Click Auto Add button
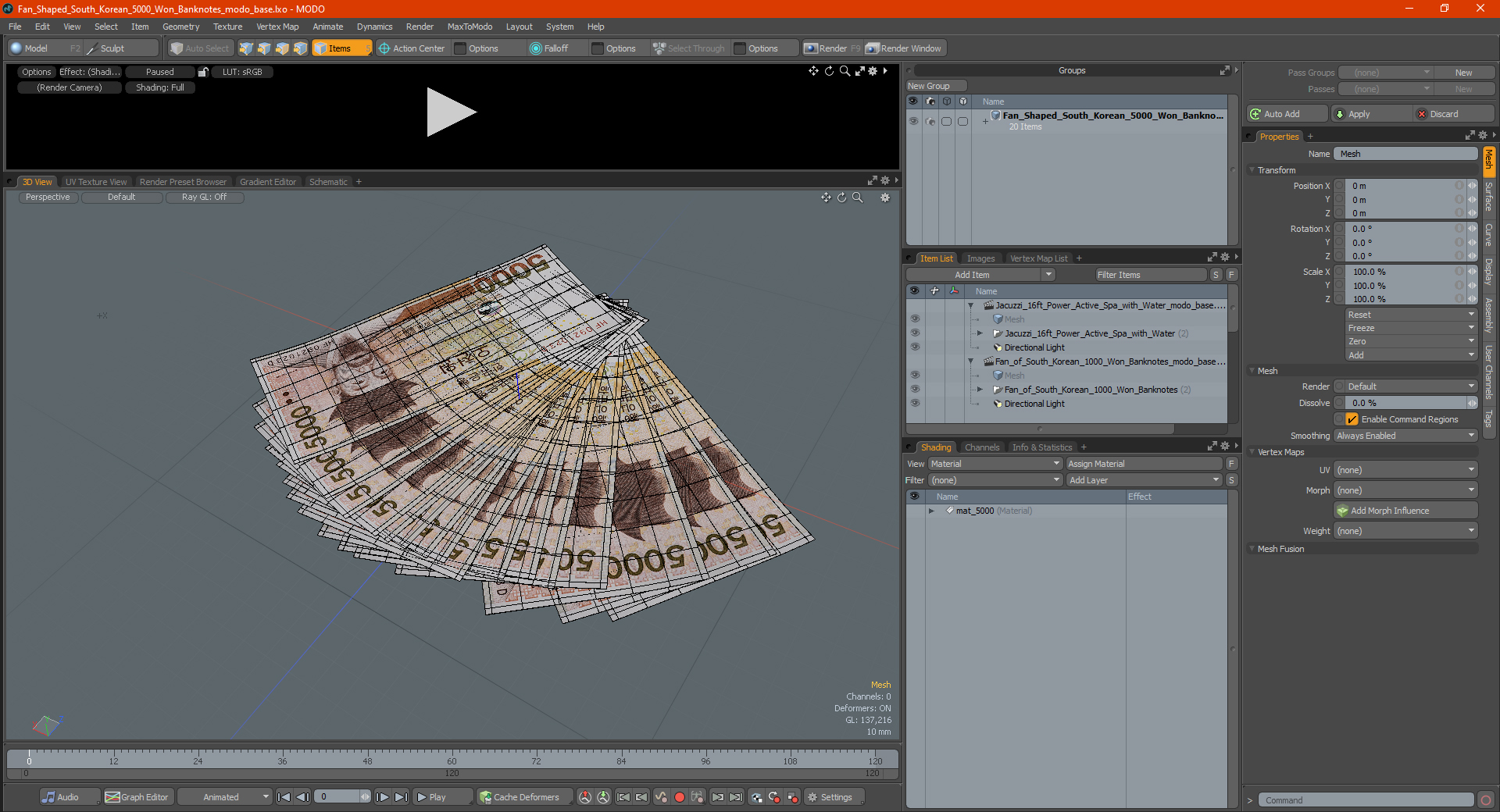 click(1287, 114)
